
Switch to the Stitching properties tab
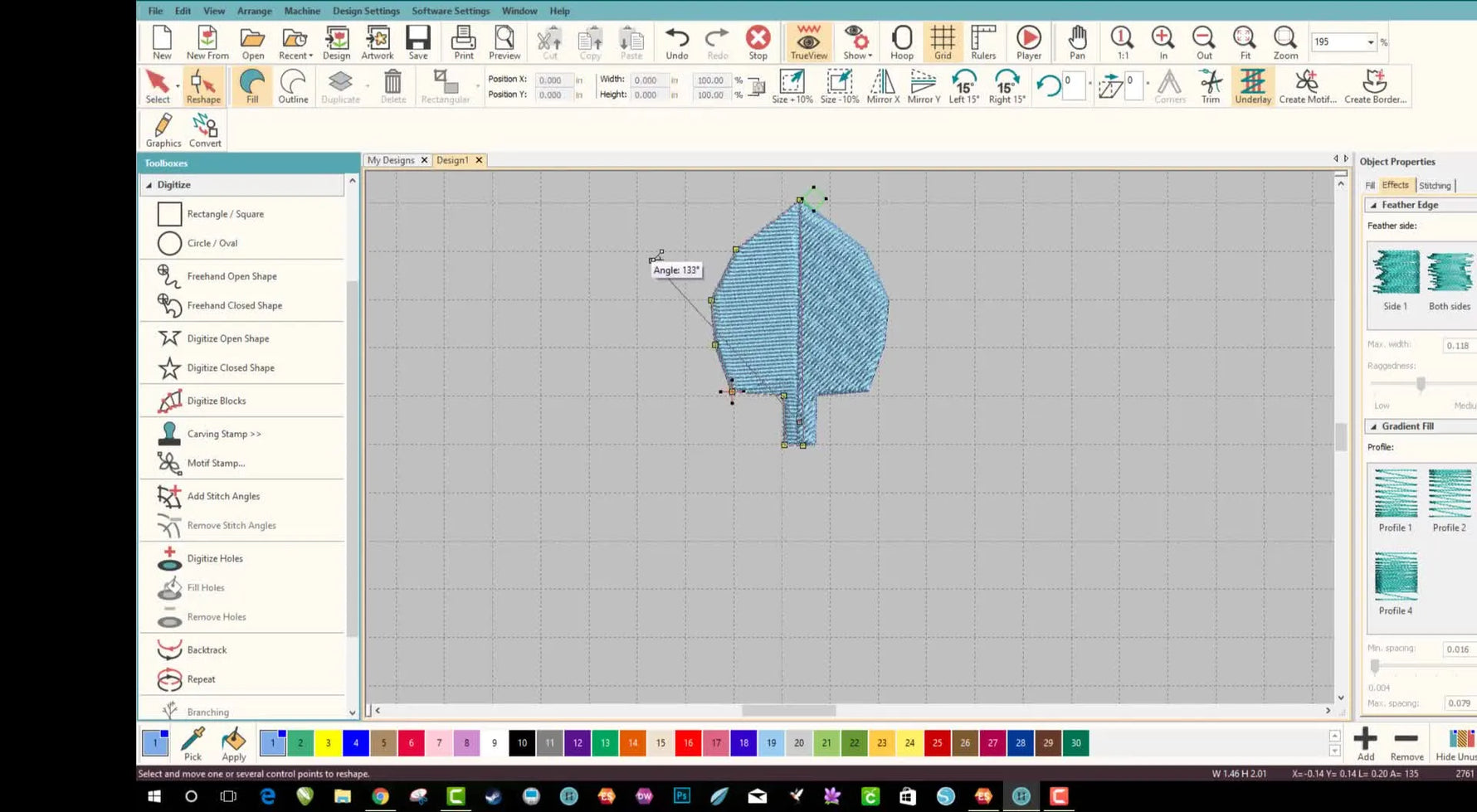[x=1435, y=185]
